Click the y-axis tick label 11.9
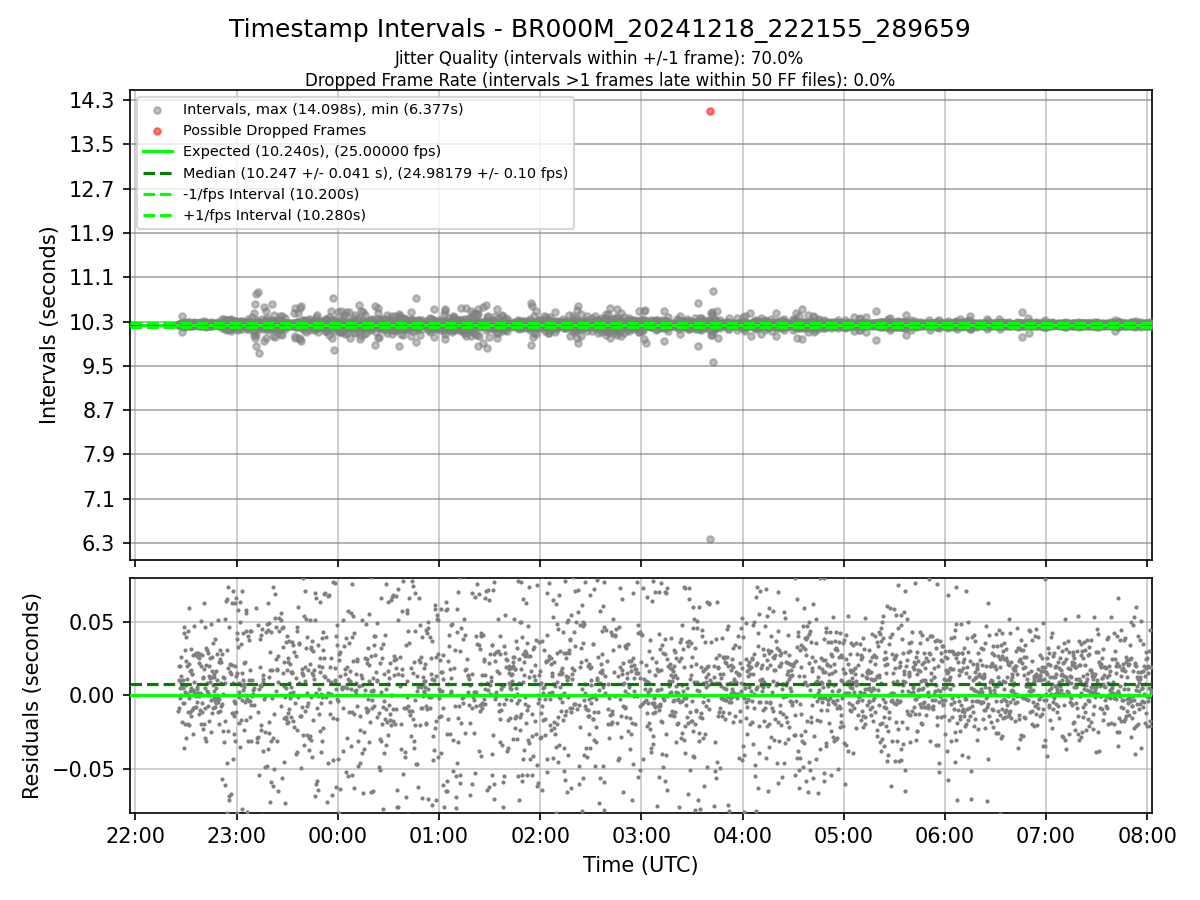 click(94, 233)
